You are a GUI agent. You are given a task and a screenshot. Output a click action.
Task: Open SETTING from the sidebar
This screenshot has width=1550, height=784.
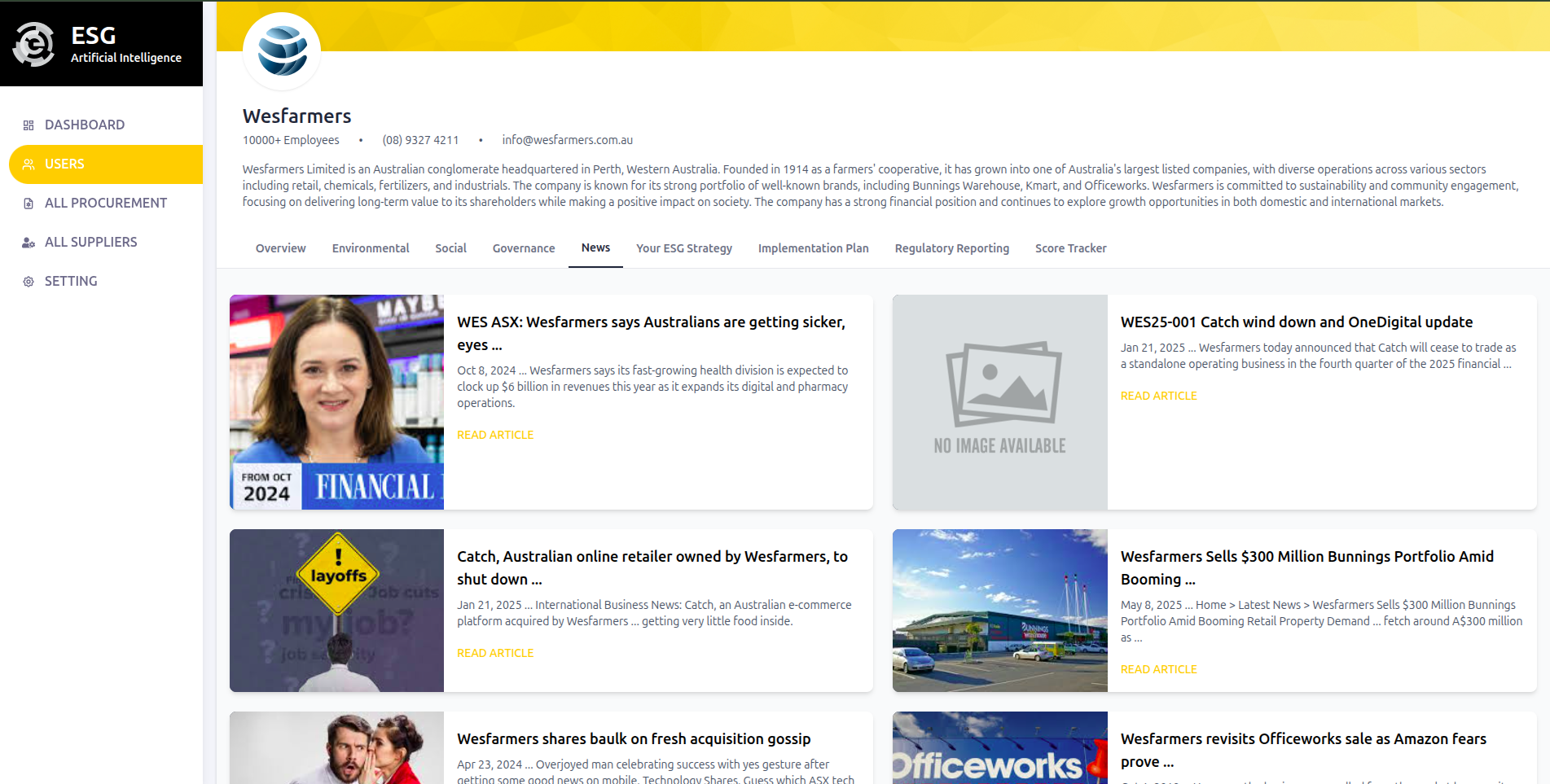(106, 281)
